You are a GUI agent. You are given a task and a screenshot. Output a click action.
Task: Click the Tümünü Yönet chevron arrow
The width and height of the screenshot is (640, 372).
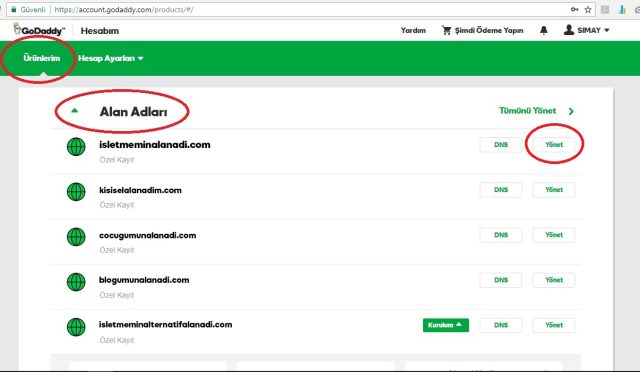571,111
